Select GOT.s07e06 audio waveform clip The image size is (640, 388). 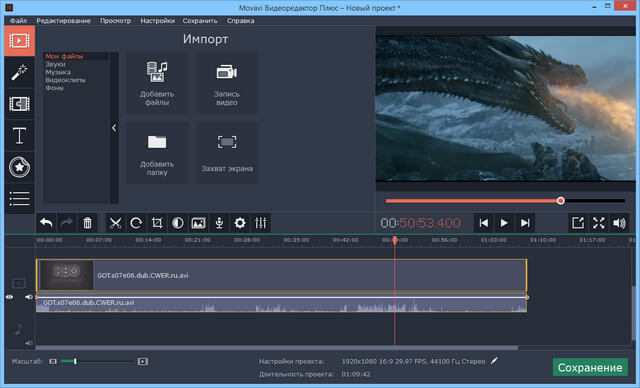282,305
